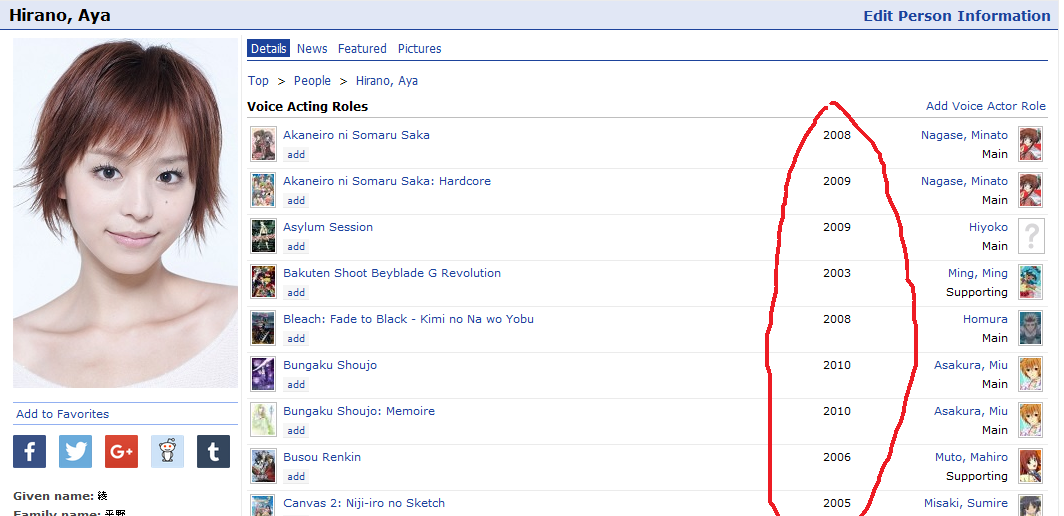Click the Reddit share icon
Image resolution: width=1064 pixels, height=516 pixels.
point(168,452)
